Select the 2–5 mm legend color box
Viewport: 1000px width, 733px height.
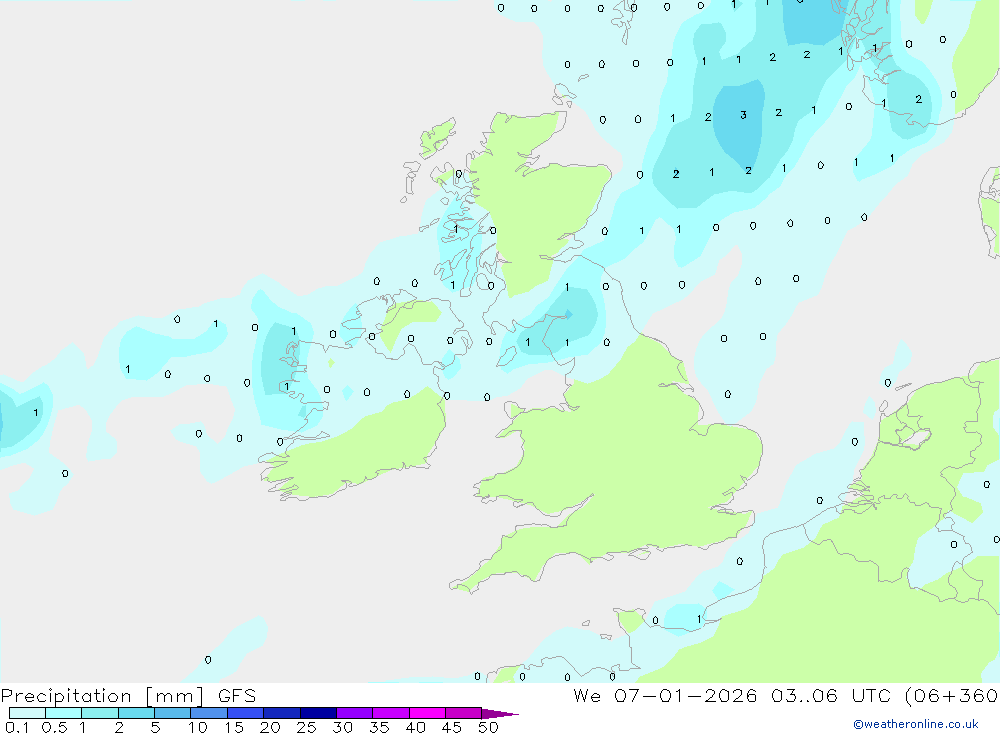[x=136, y=713]
